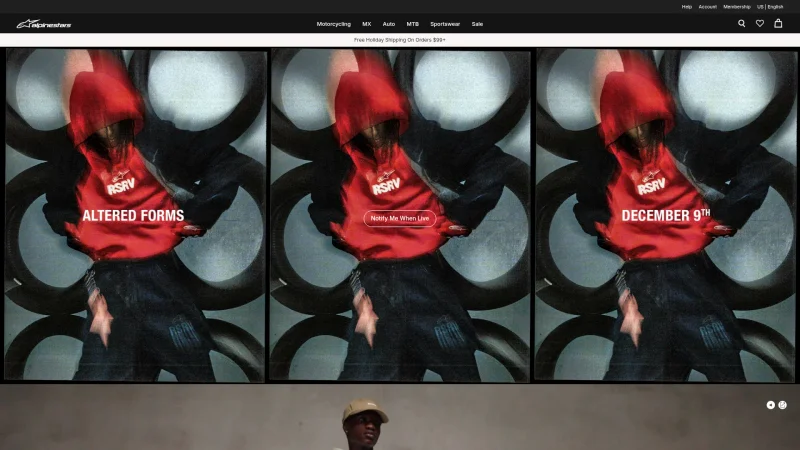Open the Sportswear menu

pyautogui.click(x=445, y=24)
